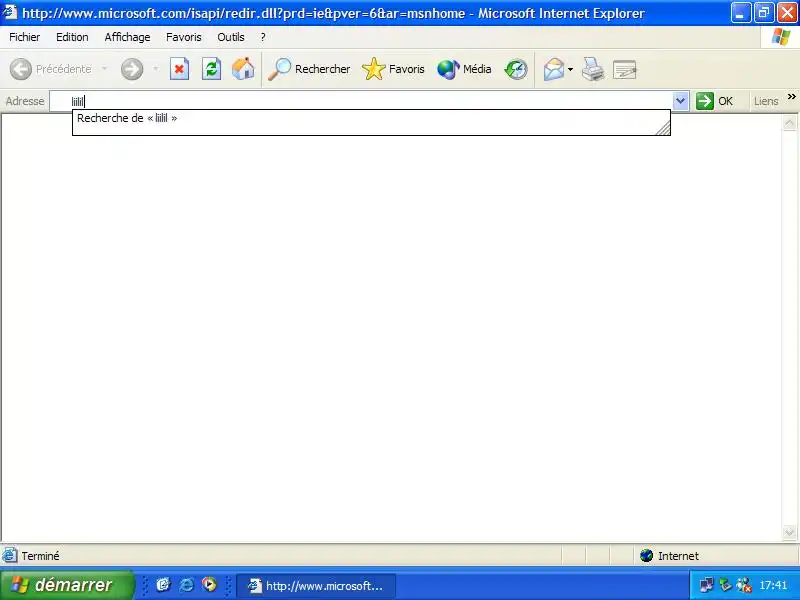This screenshot has height=600, width=800.
Task: Minimize the Internet Explorer window
Action: (x=740, y=13)
